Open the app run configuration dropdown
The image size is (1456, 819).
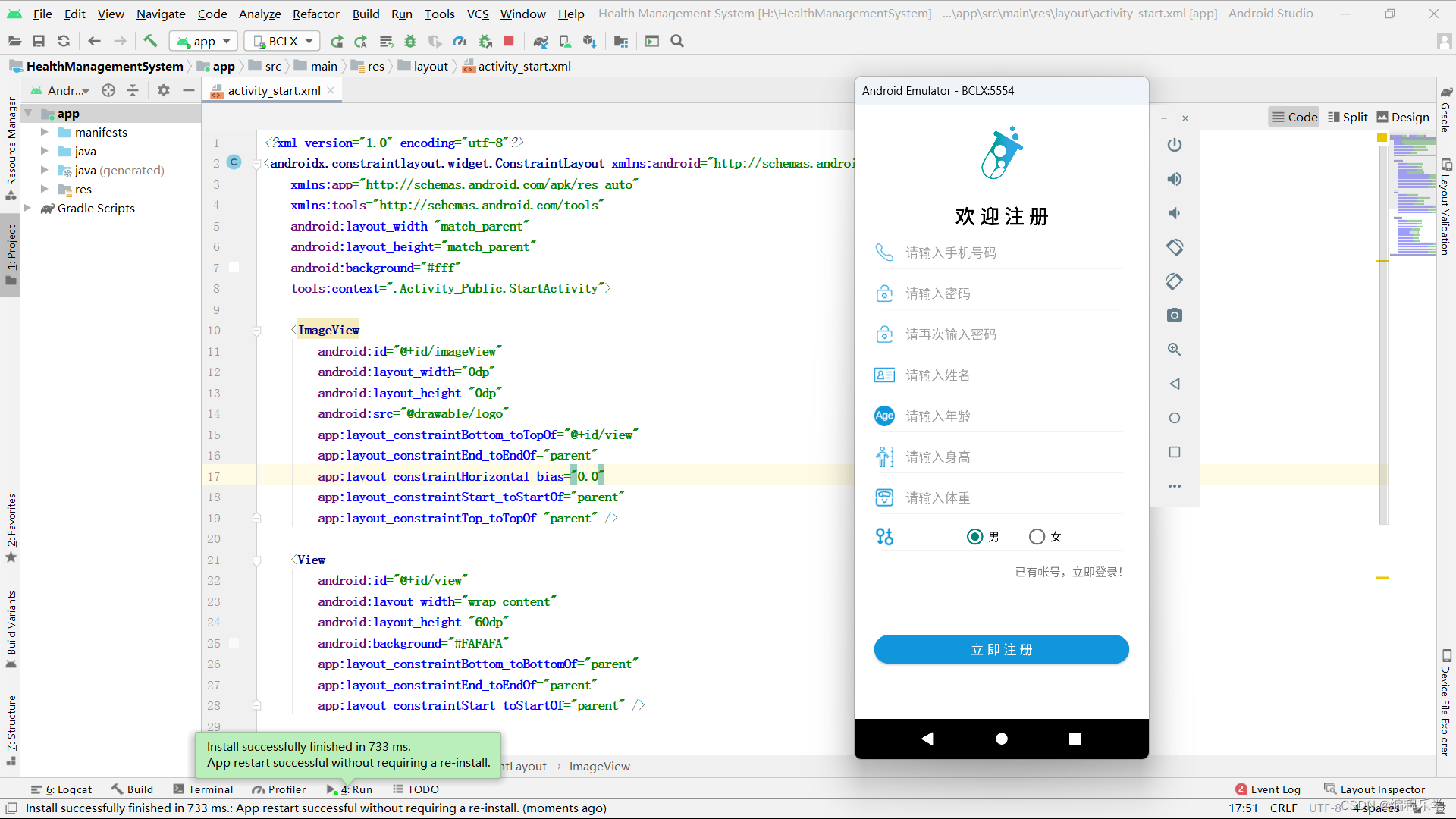202,41
